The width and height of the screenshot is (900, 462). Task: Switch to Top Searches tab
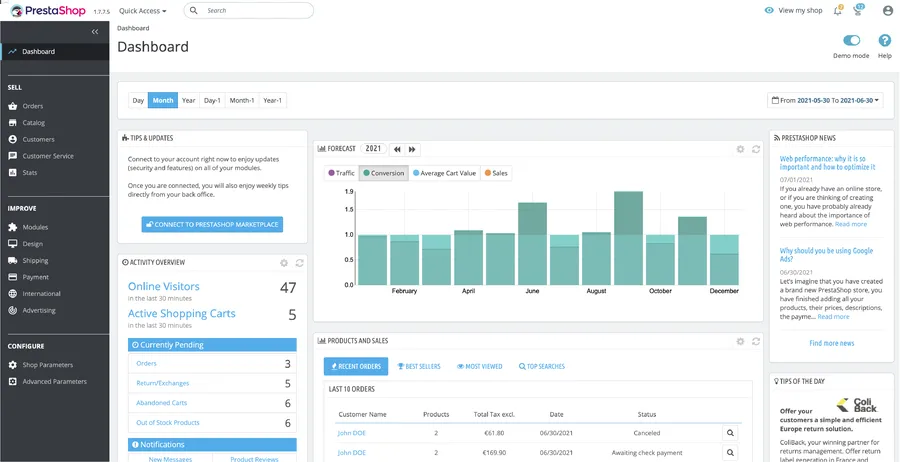pyautogui.click(x=542, y=366)
